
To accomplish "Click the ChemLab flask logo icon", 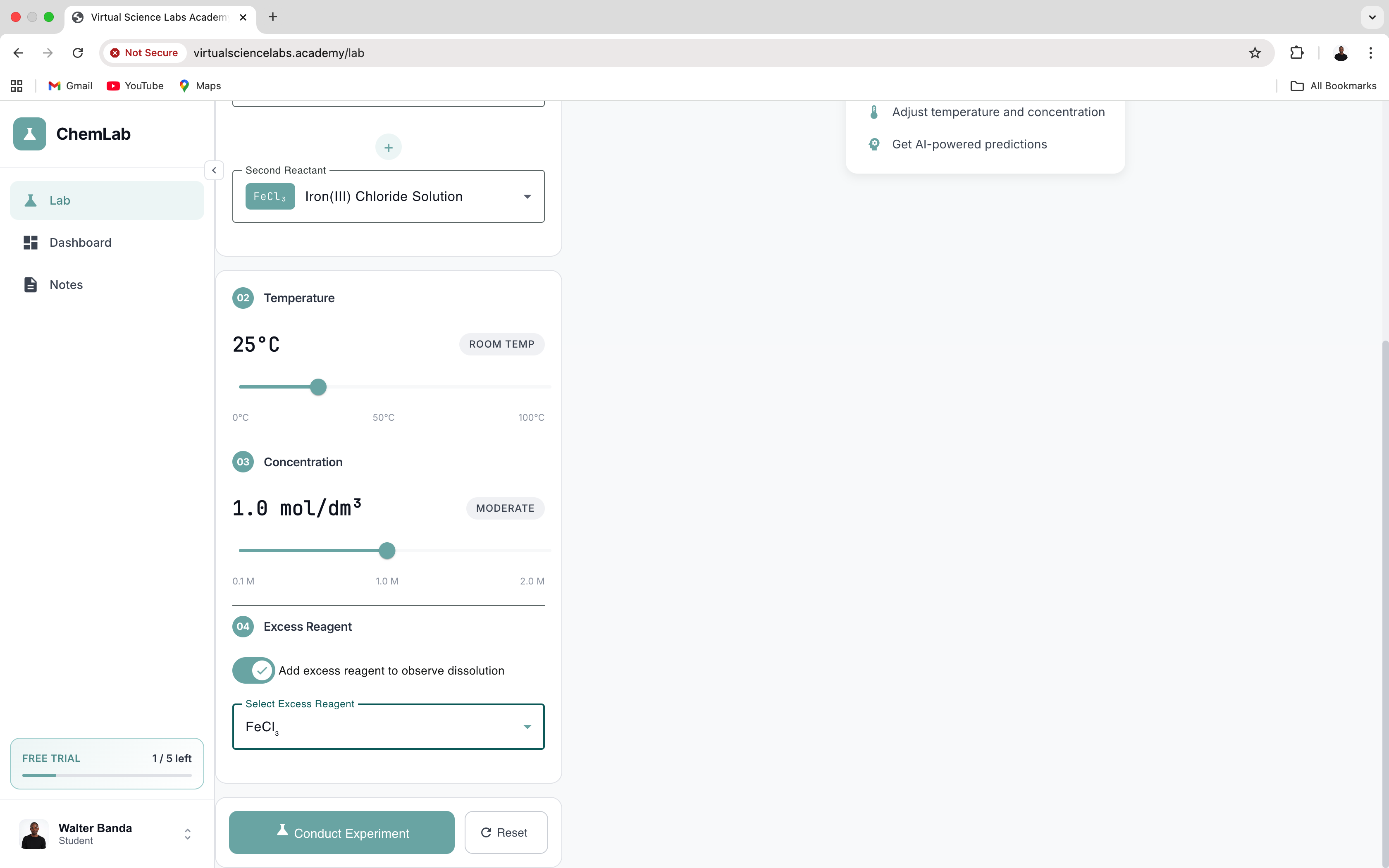I will 29,134.
